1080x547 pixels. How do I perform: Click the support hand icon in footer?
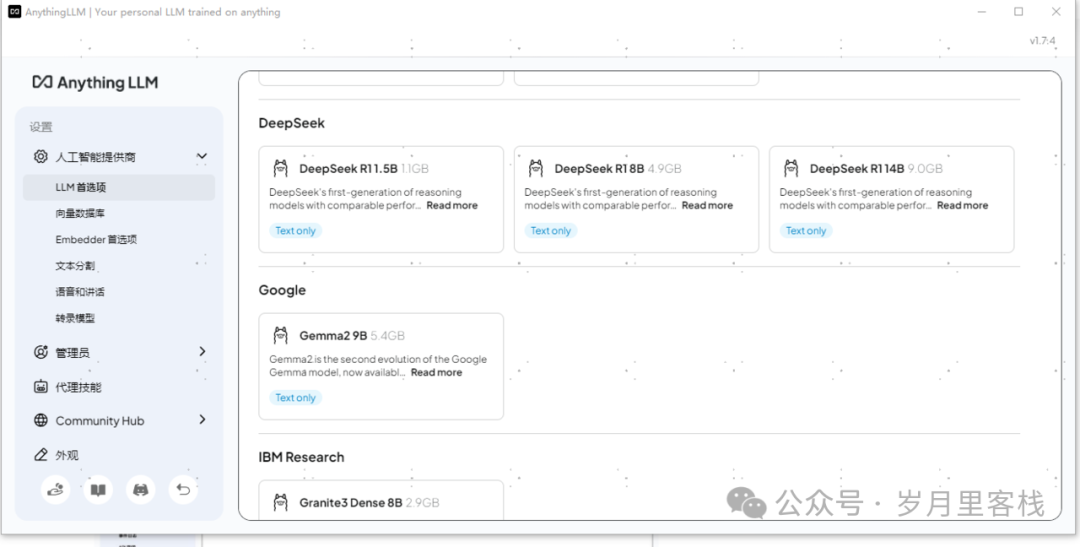(x=55, y=490)
